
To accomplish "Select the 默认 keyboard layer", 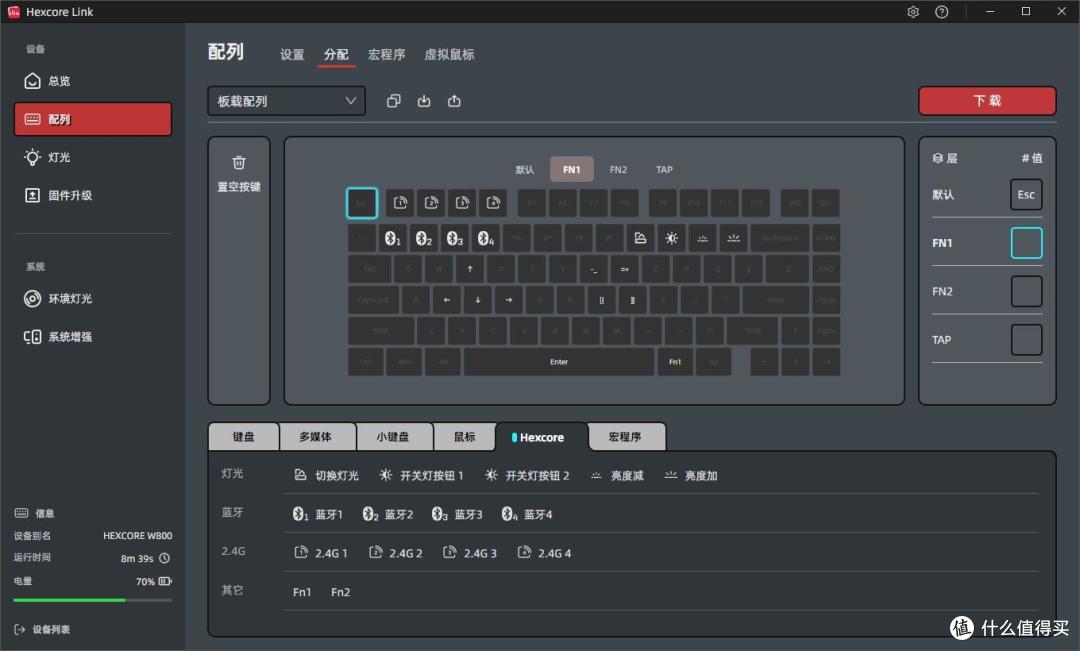I will (x=525, y=169).
